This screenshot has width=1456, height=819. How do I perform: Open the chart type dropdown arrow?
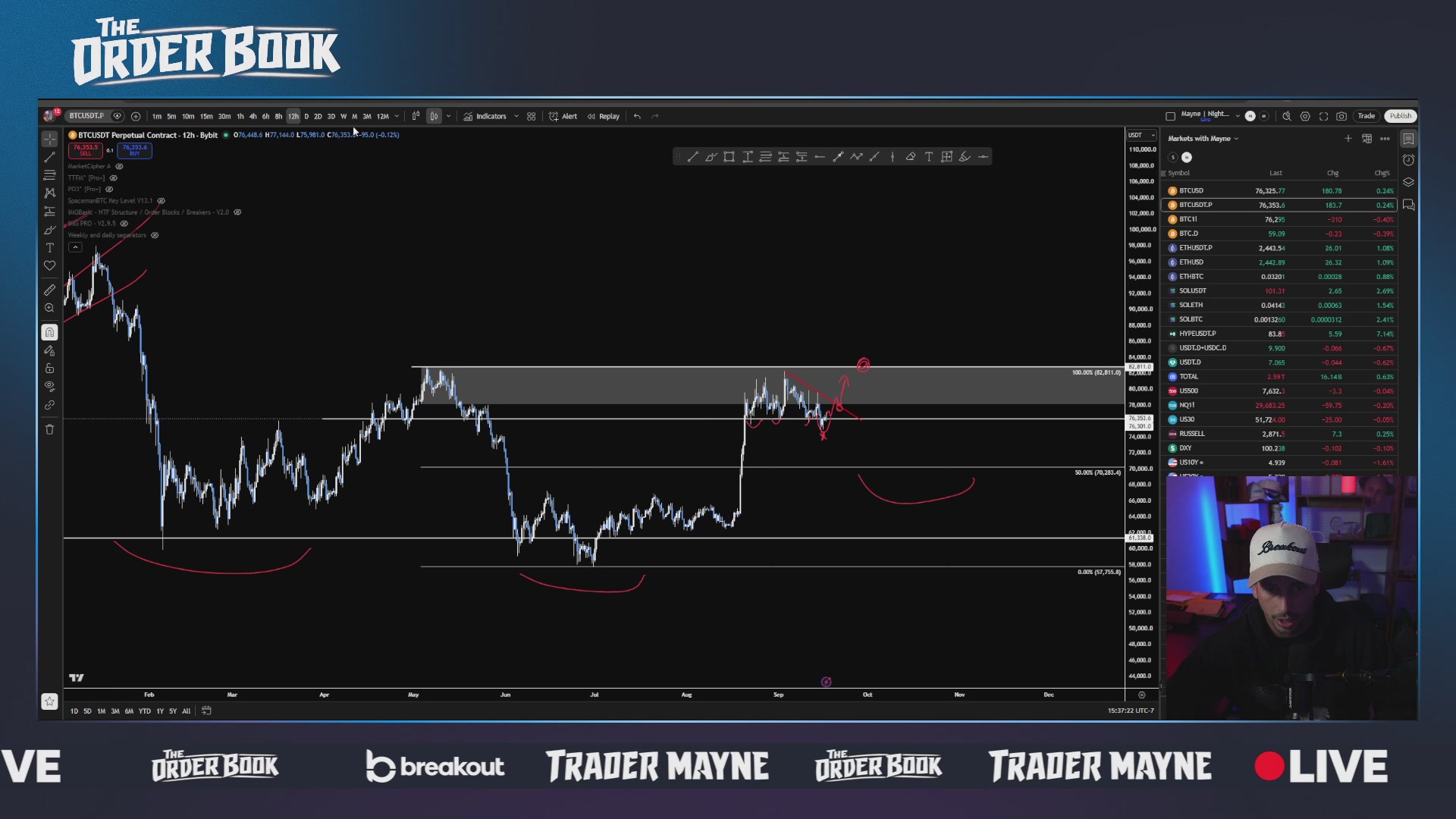(x=448, y=116)
